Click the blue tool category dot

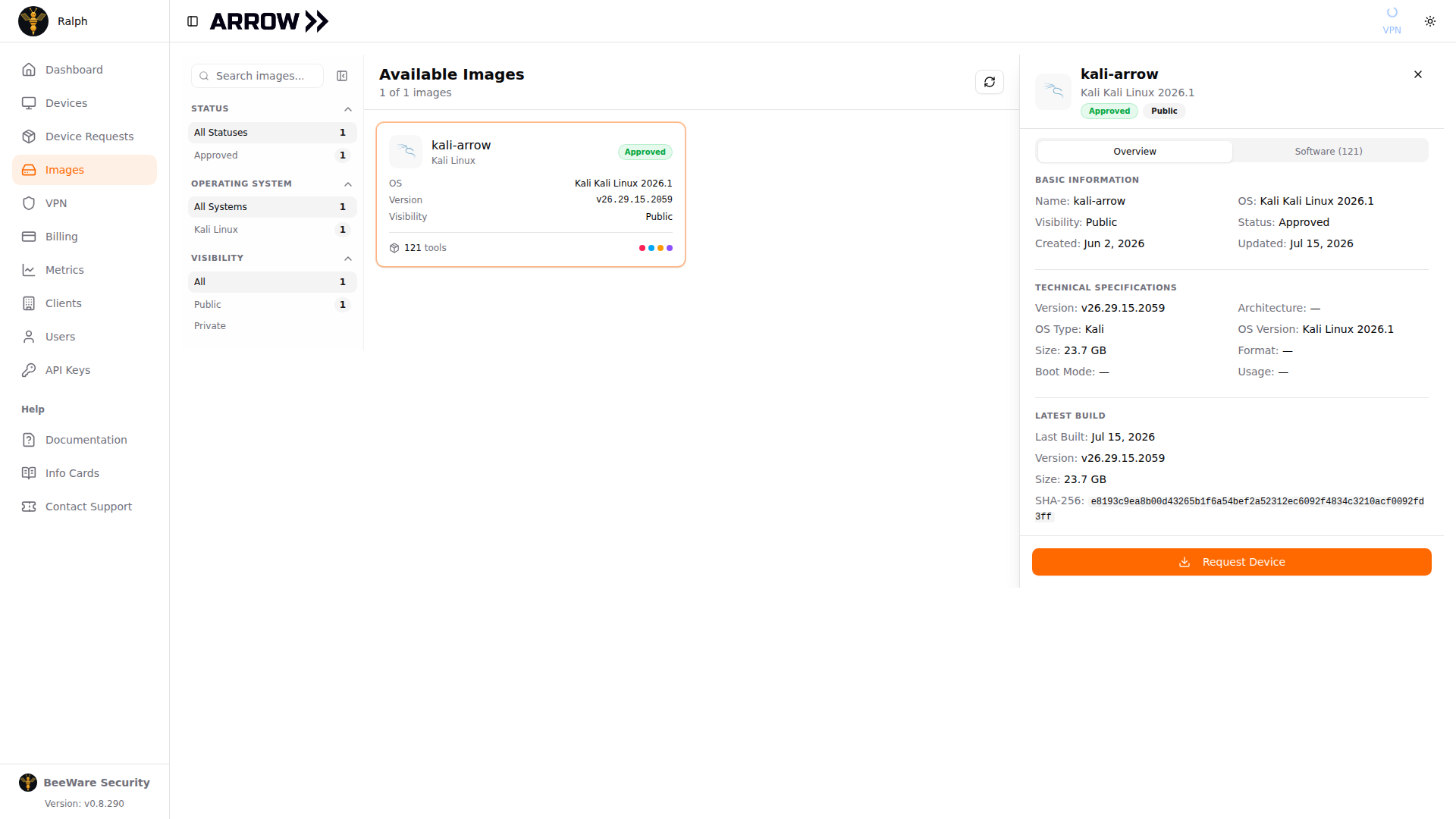tap(651, 248)
